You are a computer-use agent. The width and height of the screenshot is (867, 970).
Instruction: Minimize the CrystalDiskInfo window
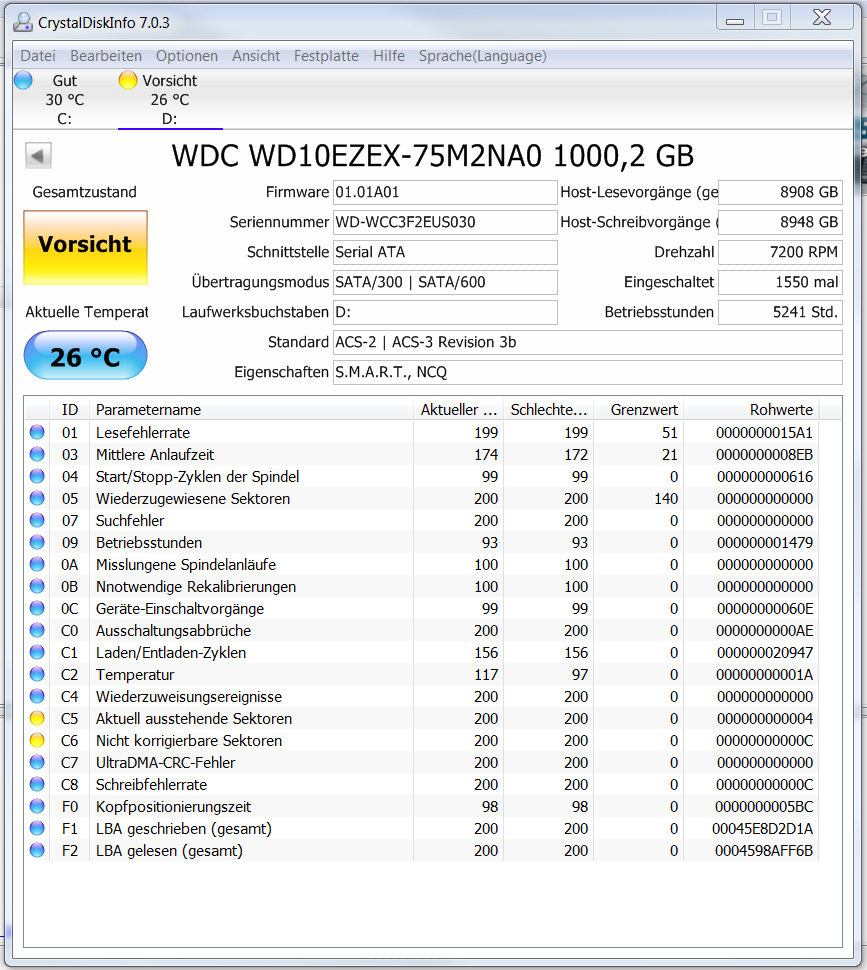735,18
